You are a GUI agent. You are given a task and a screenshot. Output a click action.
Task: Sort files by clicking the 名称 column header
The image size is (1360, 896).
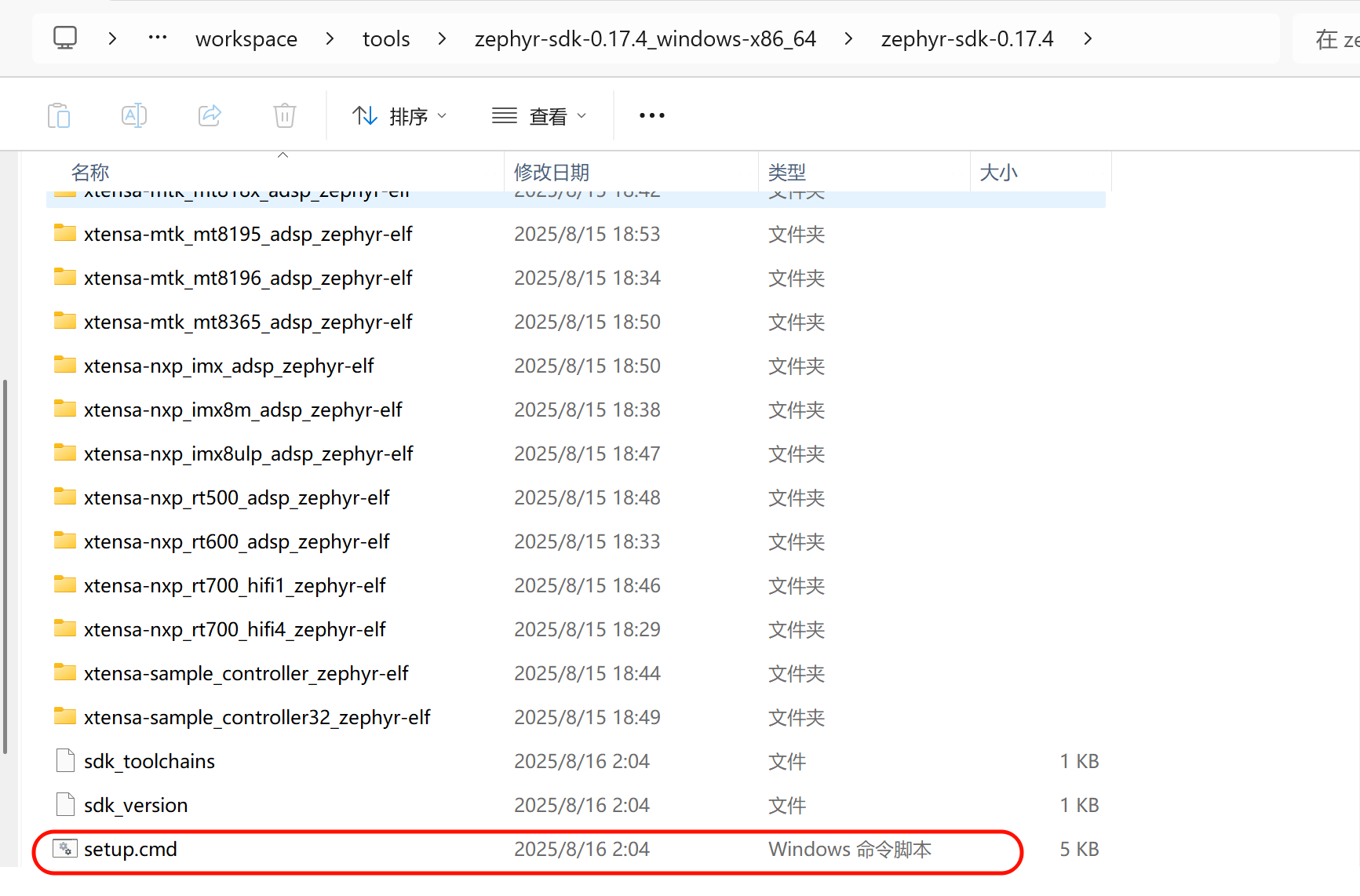(x=89, y=172)
